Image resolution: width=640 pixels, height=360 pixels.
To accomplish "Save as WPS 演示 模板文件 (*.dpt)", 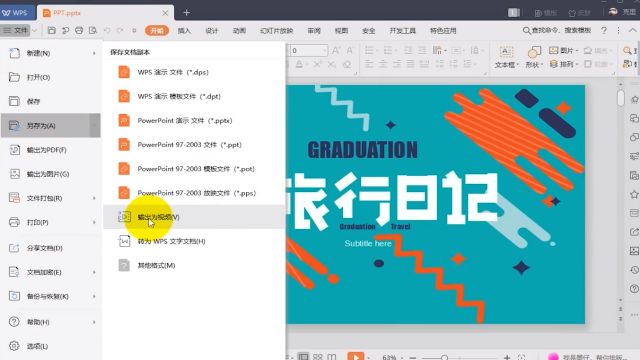I will (194, 96).
